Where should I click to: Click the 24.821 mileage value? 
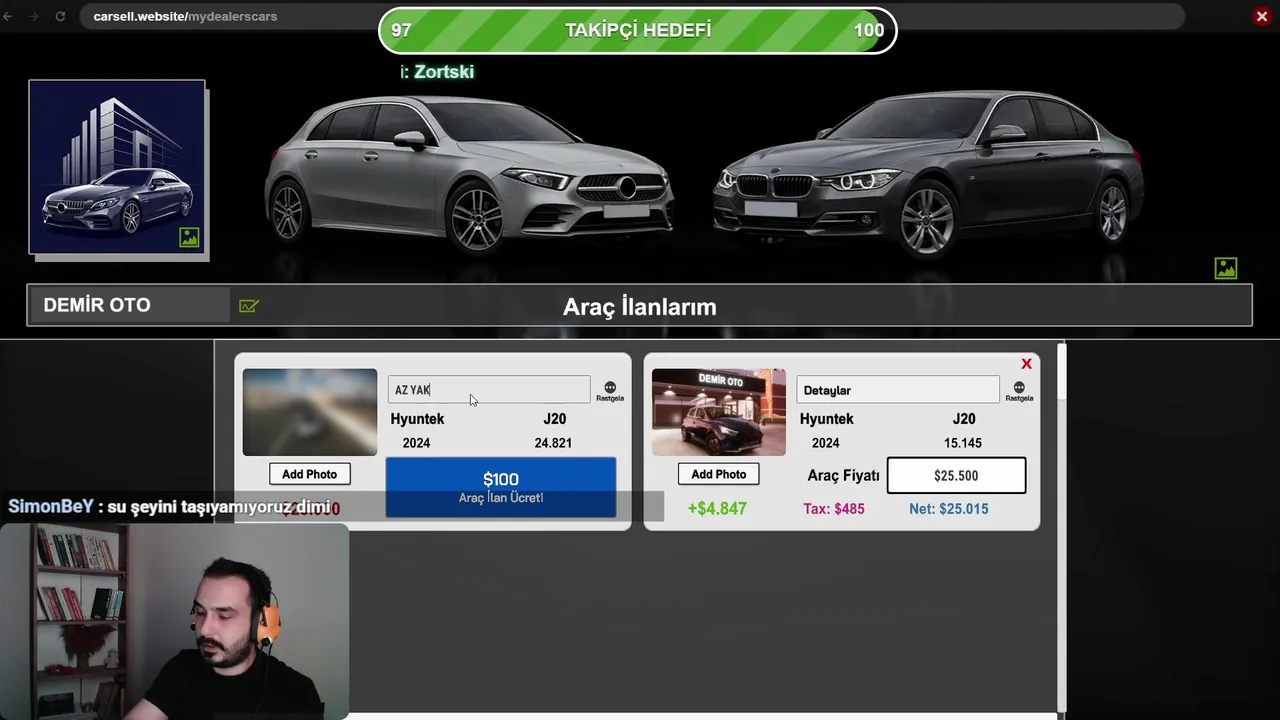(x=553, y=443)
